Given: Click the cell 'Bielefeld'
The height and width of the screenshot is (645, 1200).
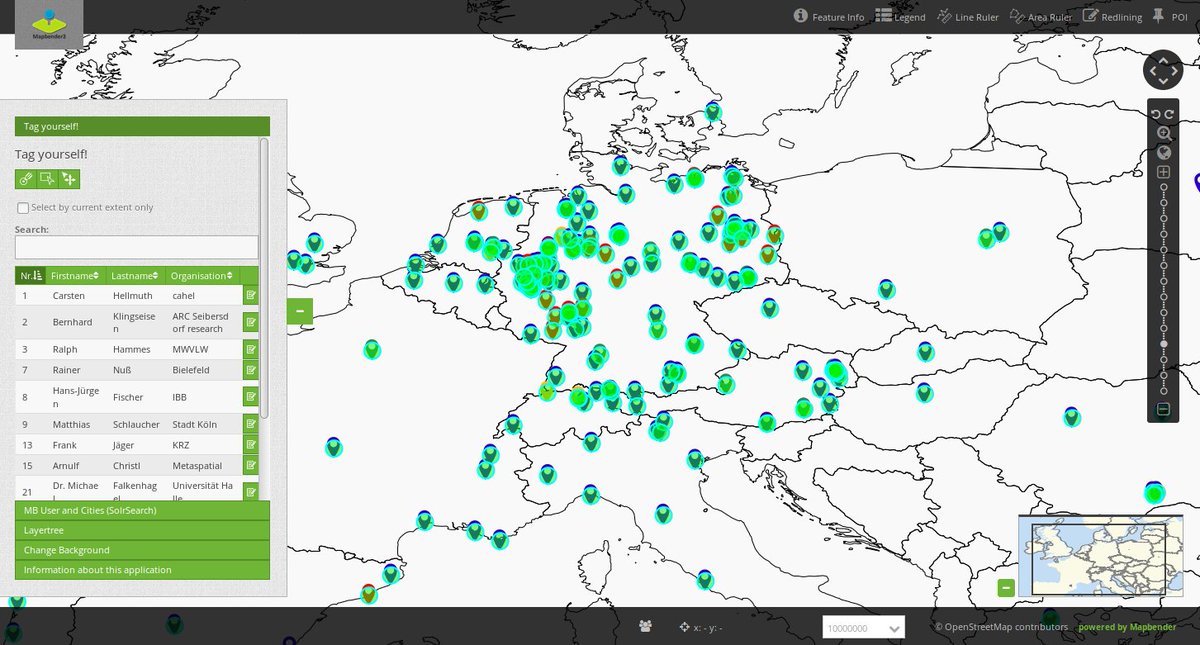Looking at the screenshot, I should point(191,370).
